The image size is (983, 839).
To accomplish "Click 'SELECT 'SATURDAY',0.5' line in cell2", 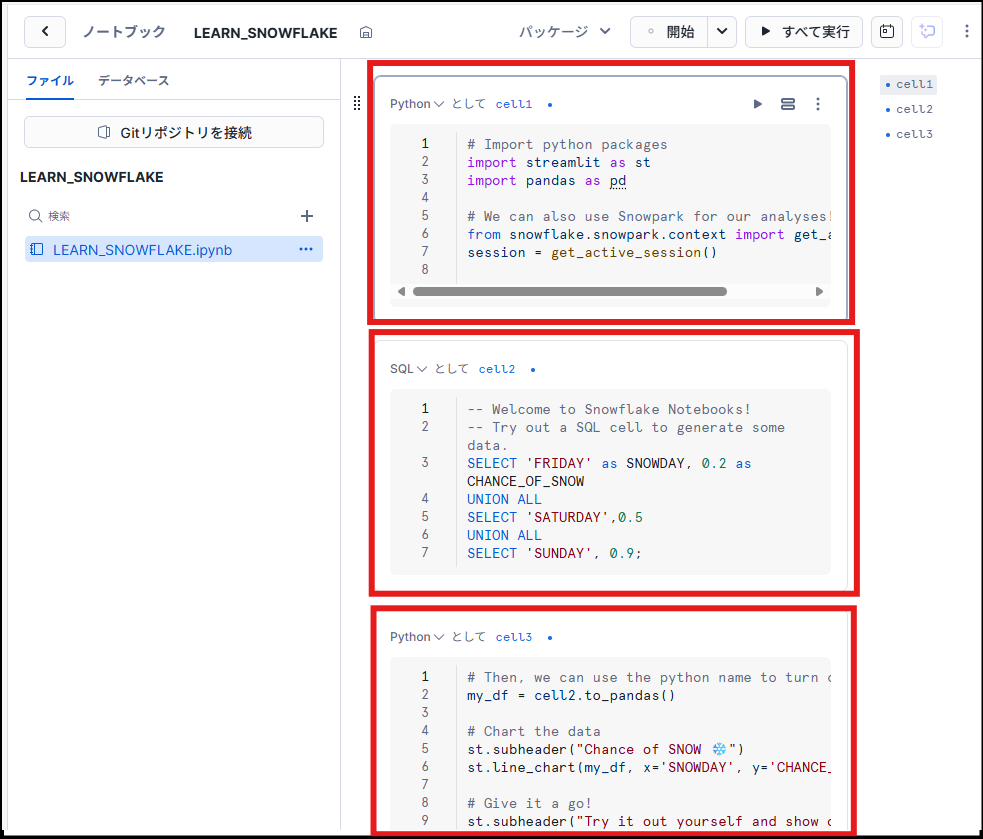I will tap(555, 517).
